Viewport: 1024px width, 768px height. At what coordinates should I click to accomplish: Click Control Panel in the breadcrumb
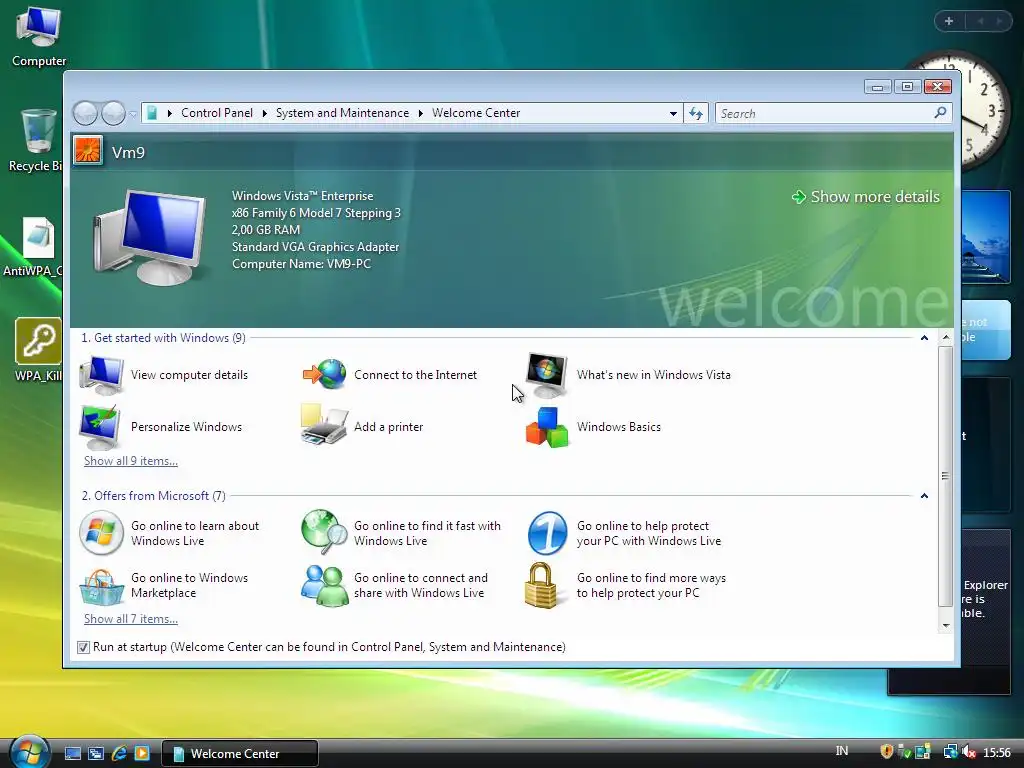click(217, 113)
